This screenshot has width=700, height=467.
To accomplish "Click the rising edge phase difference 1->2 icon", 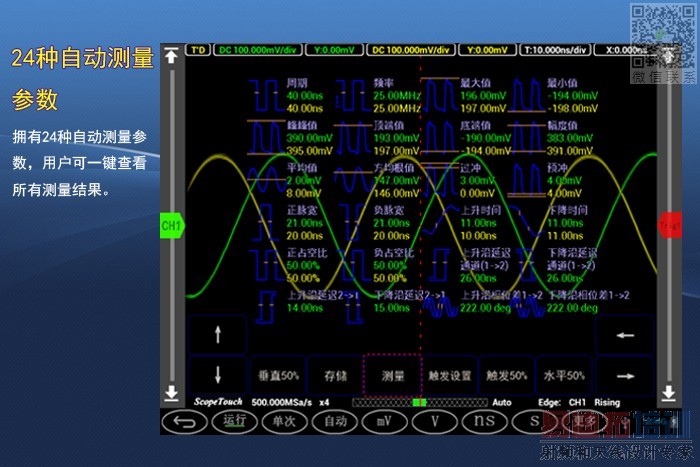I will point(440,307).
